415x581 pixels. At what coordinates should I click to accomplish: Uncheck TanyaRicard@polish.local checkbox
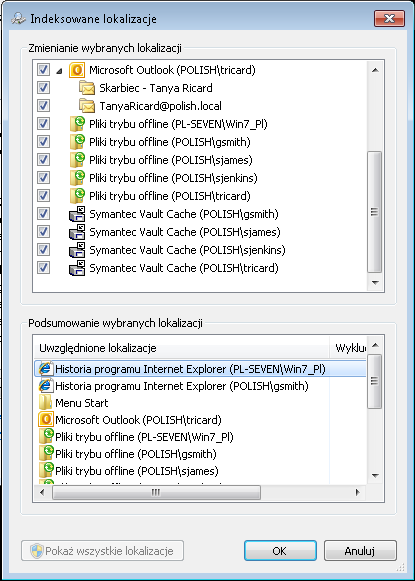(43, 106)
